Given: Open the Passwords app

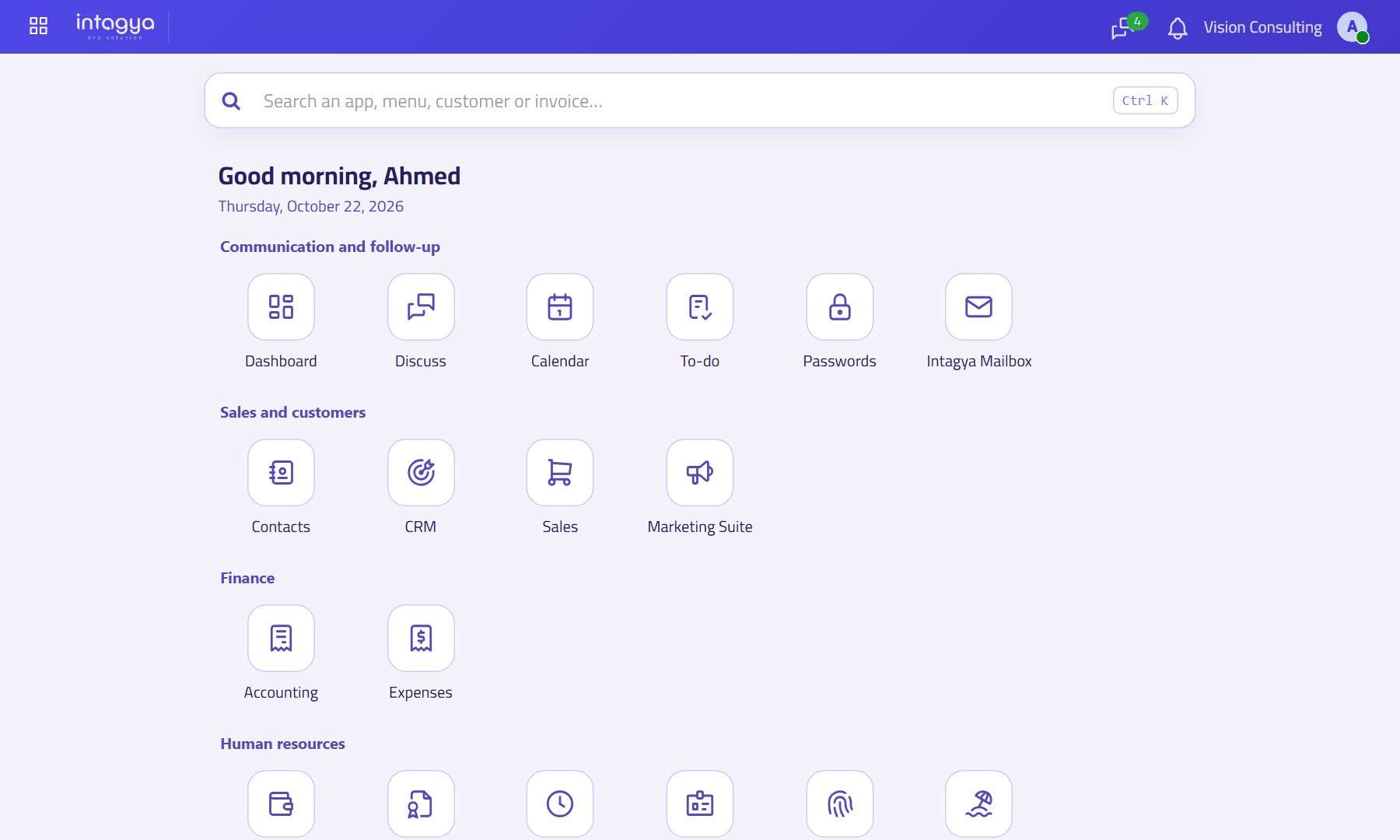Looking at the screenshot, I should (x=840, y=306).
